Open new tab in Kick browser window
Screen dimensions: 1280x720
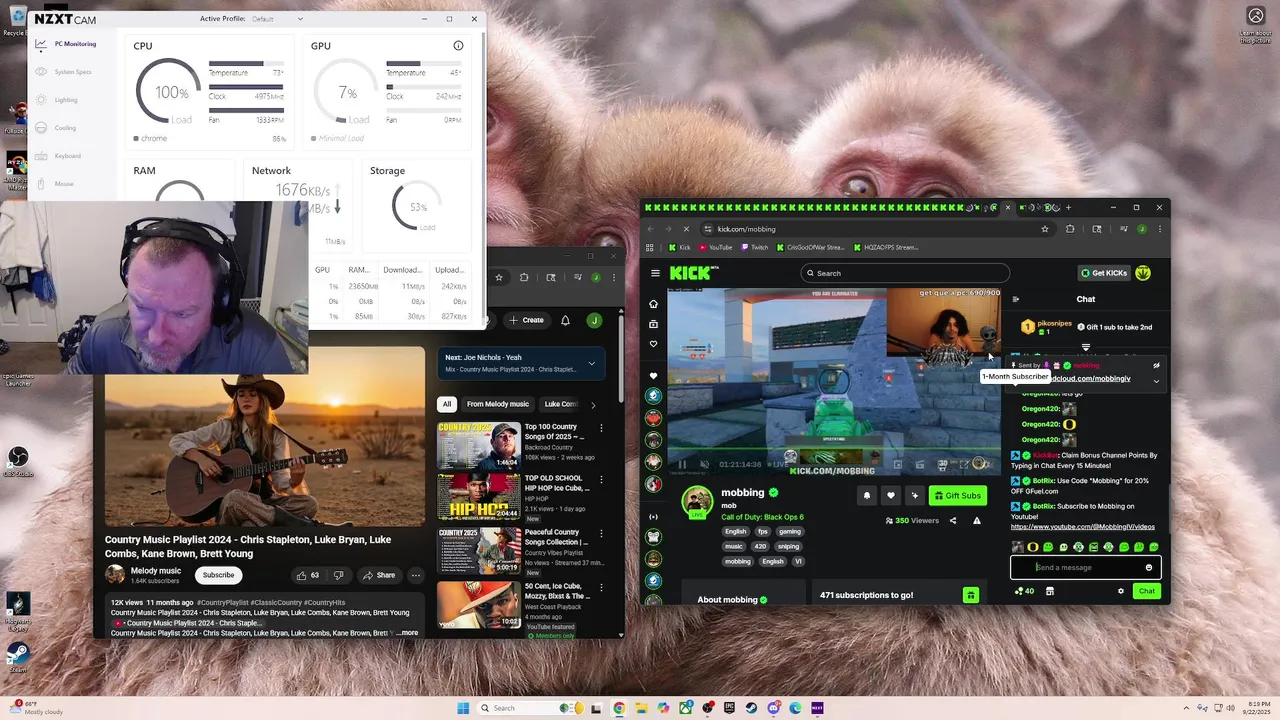[1068, 207]
